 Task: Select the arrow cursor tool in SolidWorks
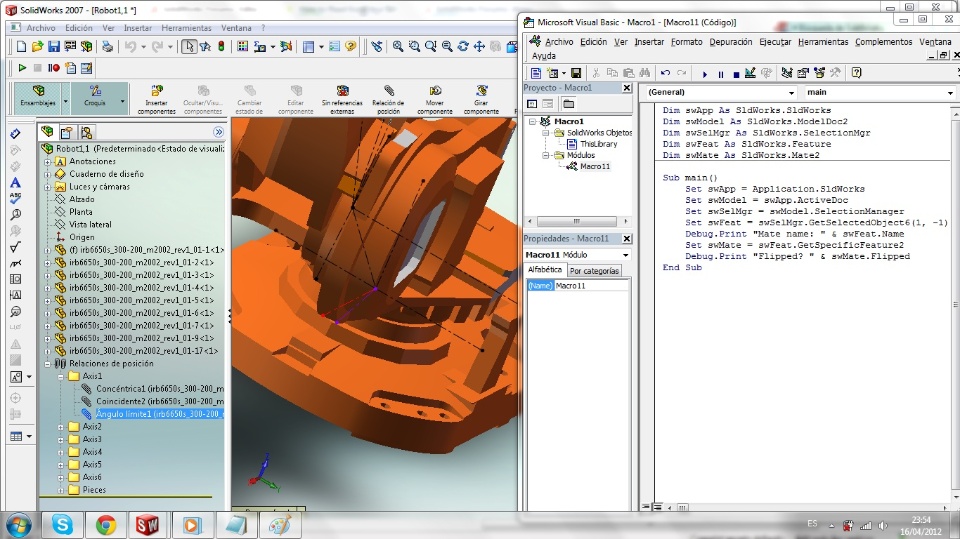click(189, 47)
